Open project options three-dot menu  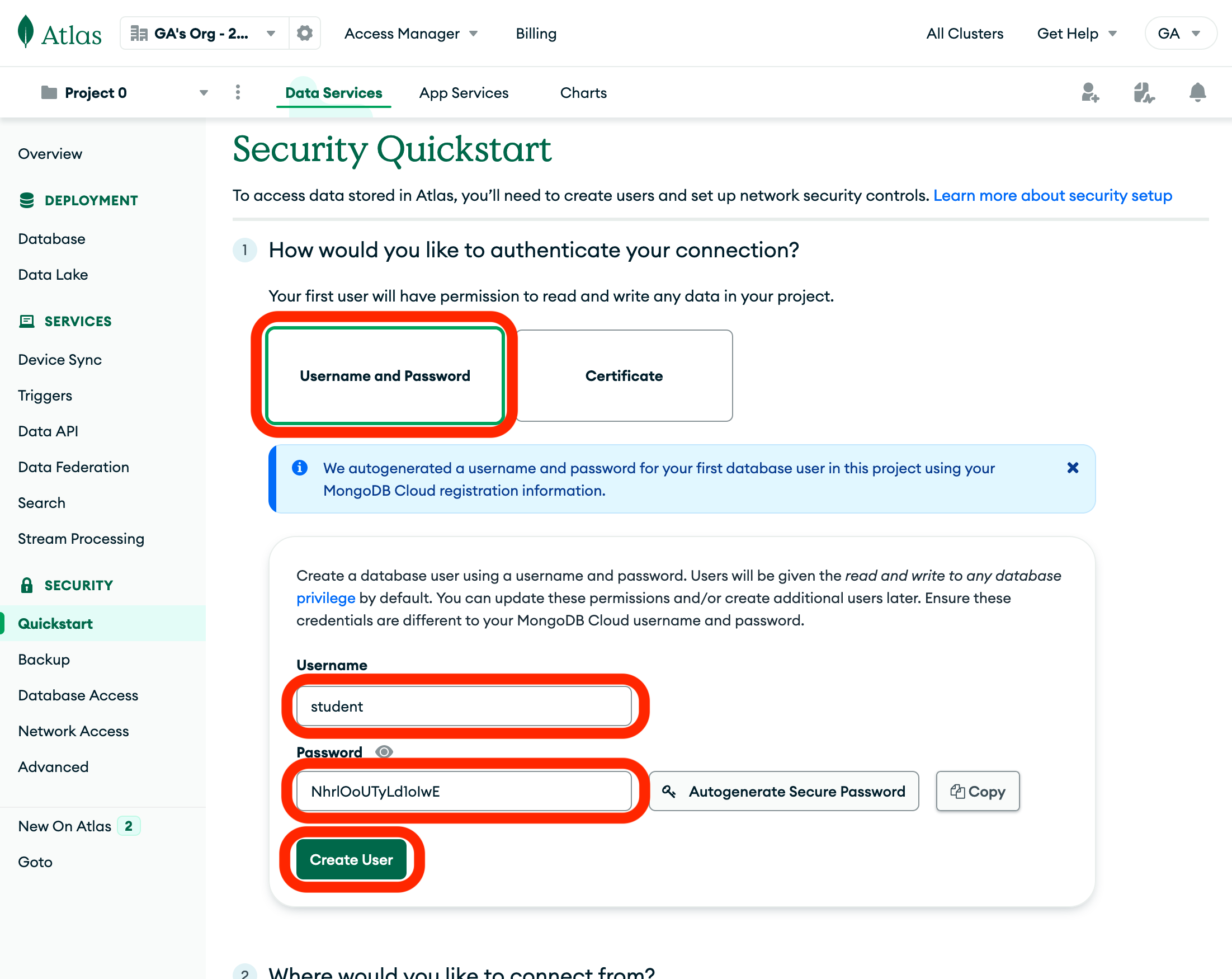(238, 92)
